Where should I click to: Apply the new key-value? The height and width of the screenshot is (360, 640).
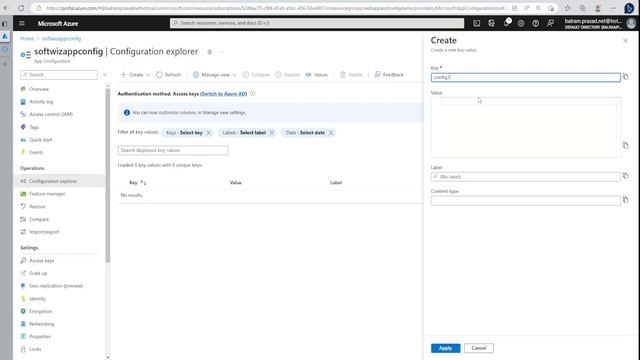[x=445, y=348]
